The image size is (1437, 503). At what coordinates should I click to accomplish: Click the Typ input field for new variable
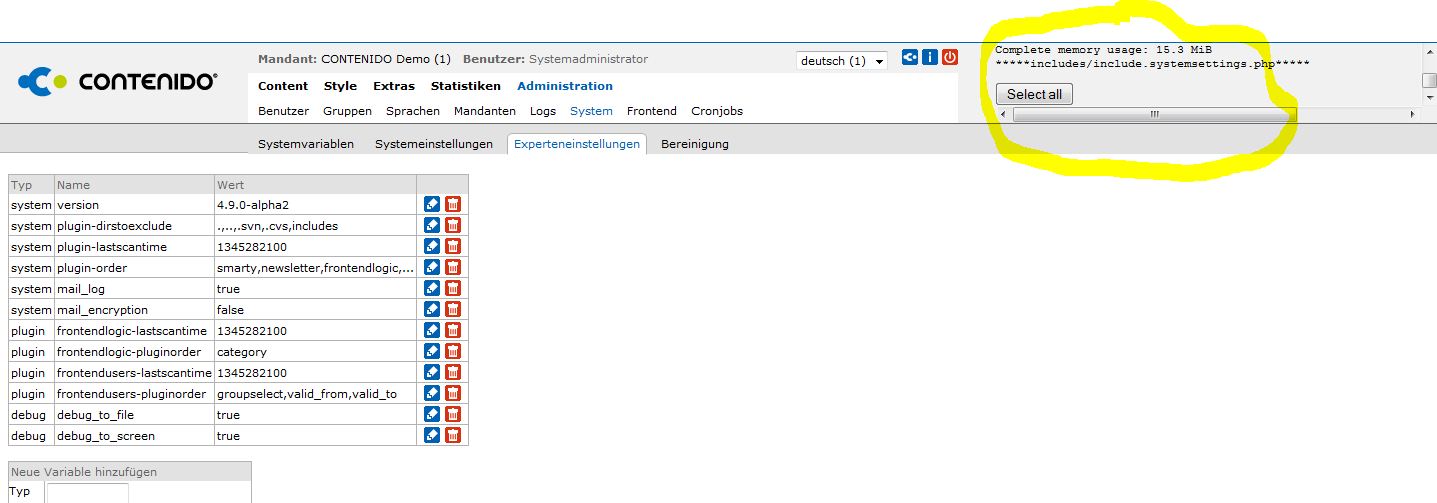point(88,492)
